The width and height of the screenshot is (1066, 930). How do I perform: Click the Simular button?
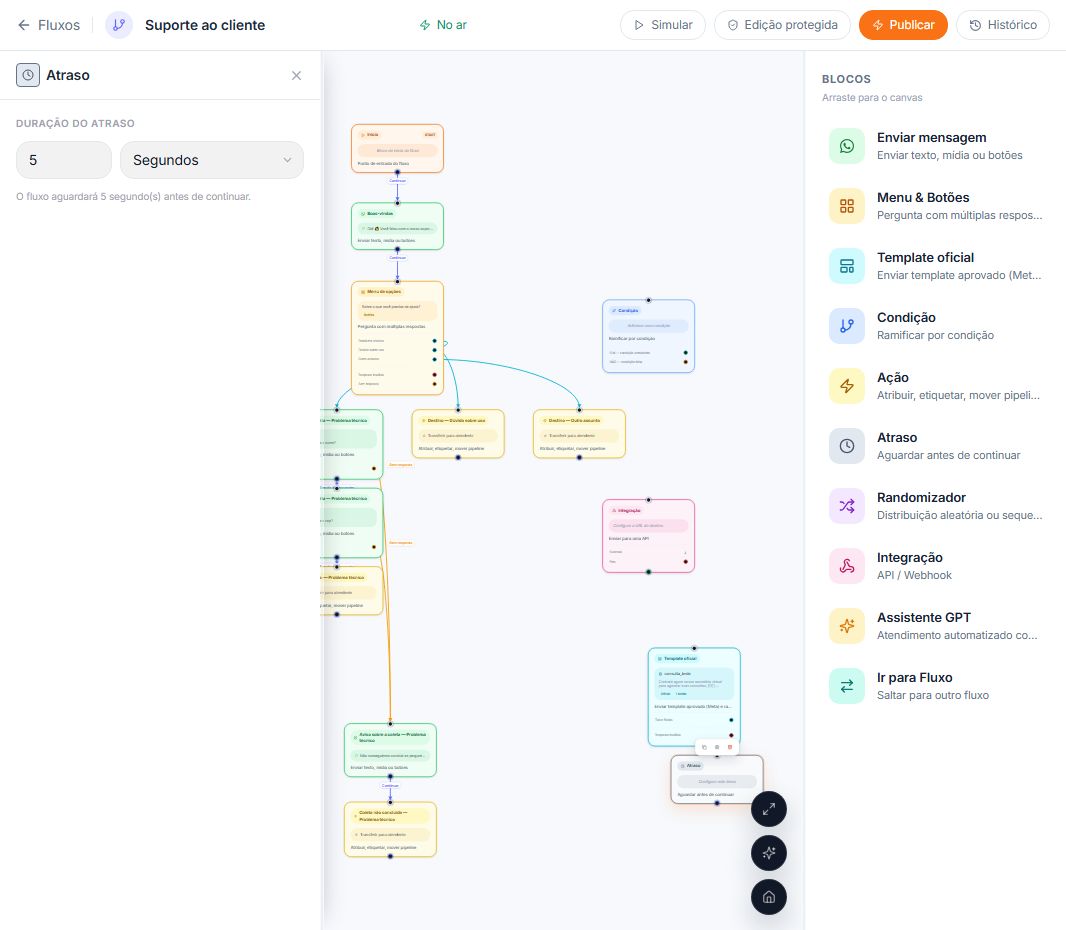[663, 25]
